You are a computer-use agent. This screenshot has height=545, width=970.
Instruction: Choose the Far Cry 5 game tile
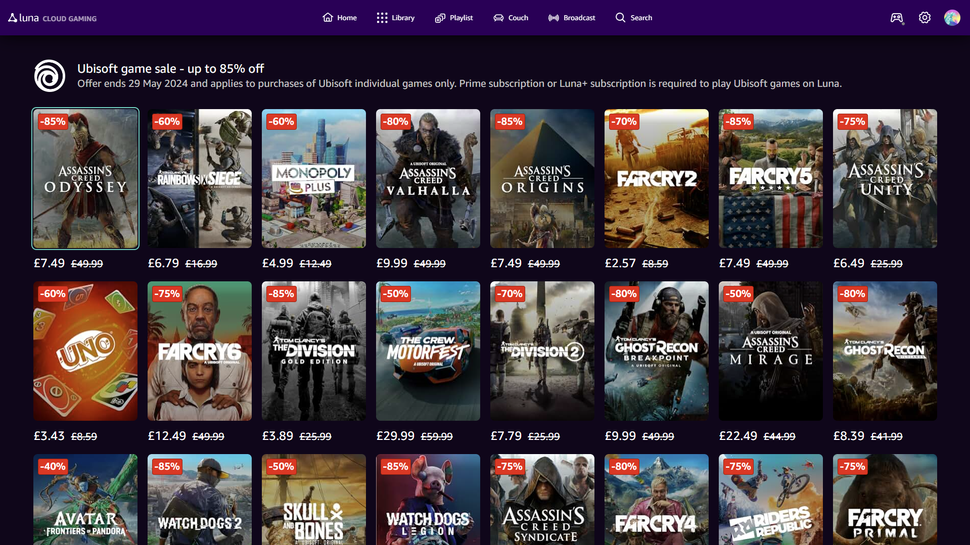pos(771,179)
